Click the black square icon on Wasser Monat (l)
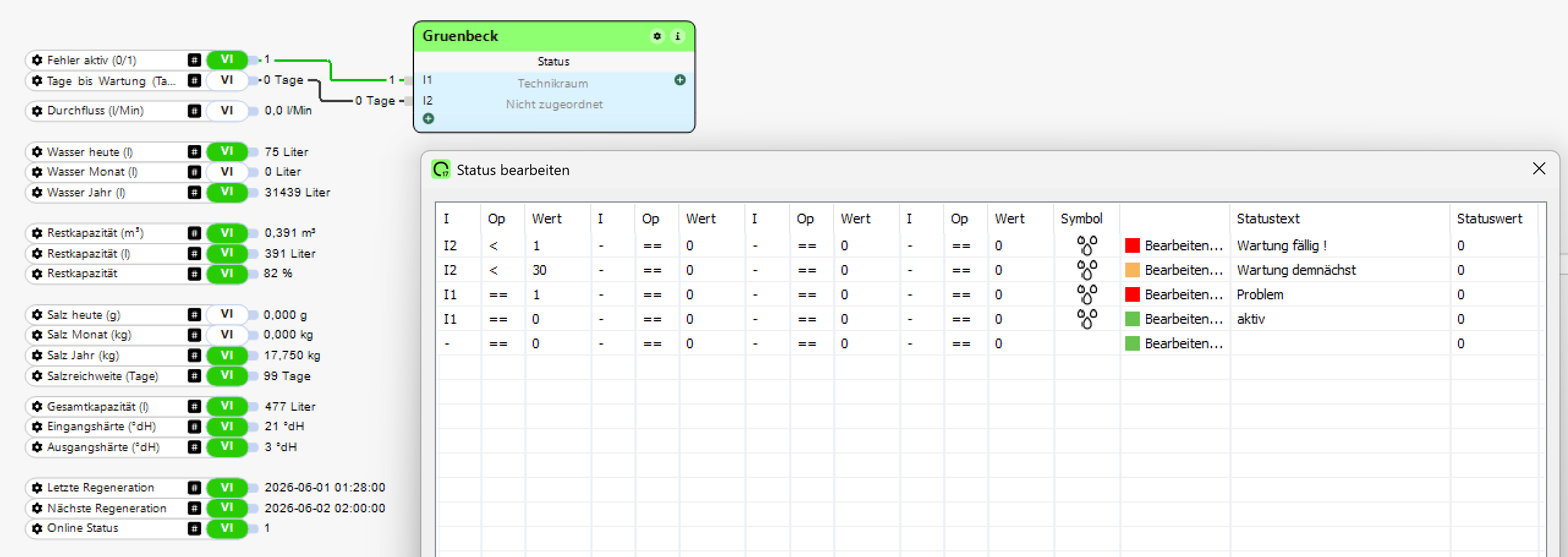Screen dimensions: 1568x557 194,172
